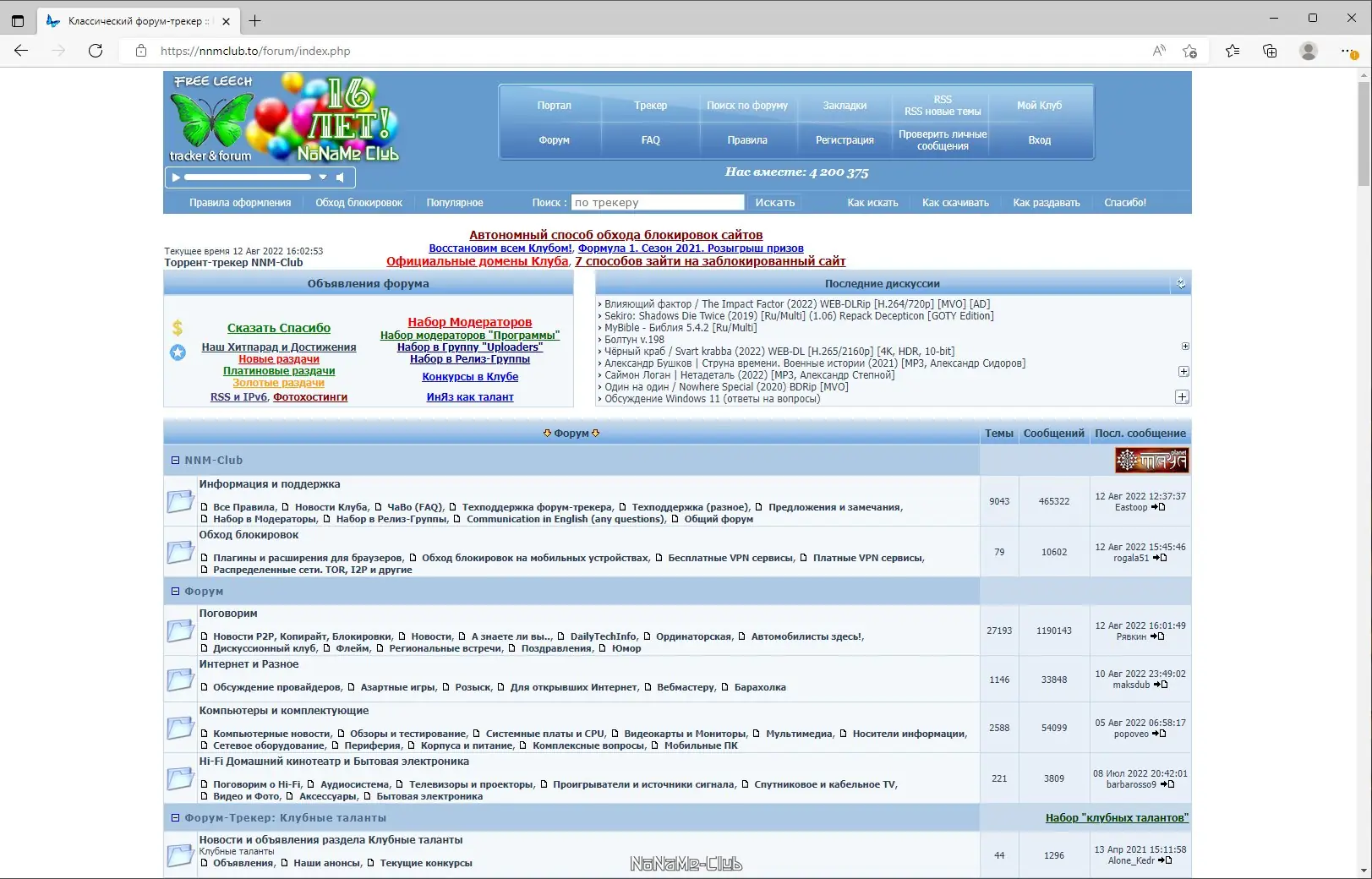Jump to latest post by Рявкин
The image size is (1372, 879).
1158,636
